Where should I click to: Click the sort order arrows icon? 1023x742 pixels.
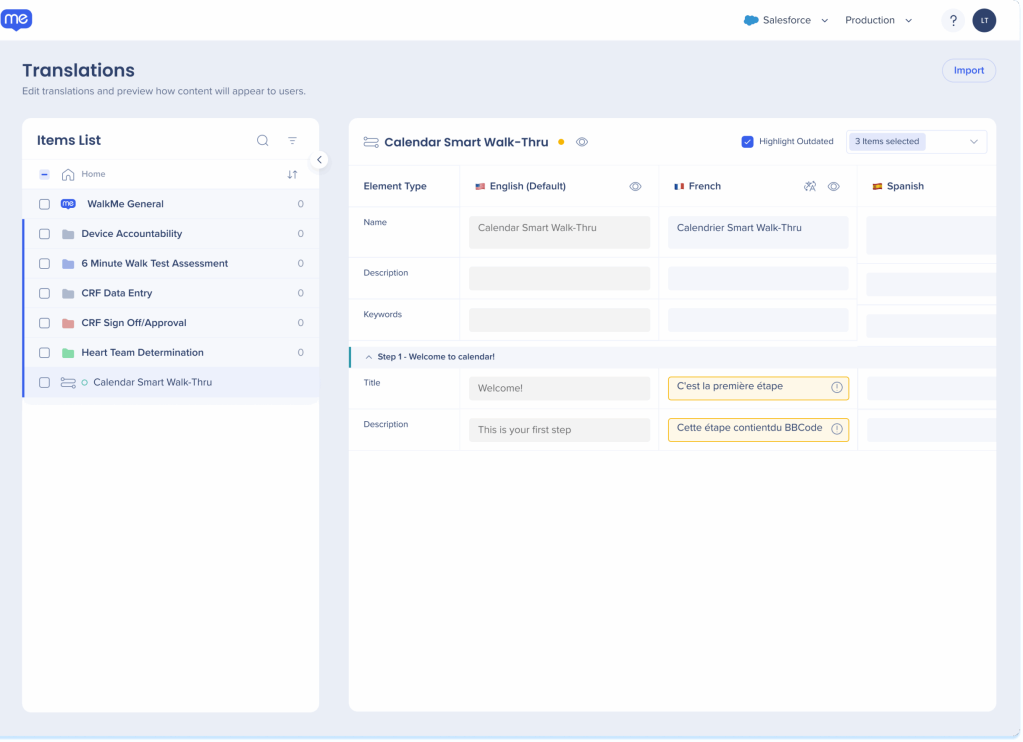pyautogui.click(x=292, y=174)
